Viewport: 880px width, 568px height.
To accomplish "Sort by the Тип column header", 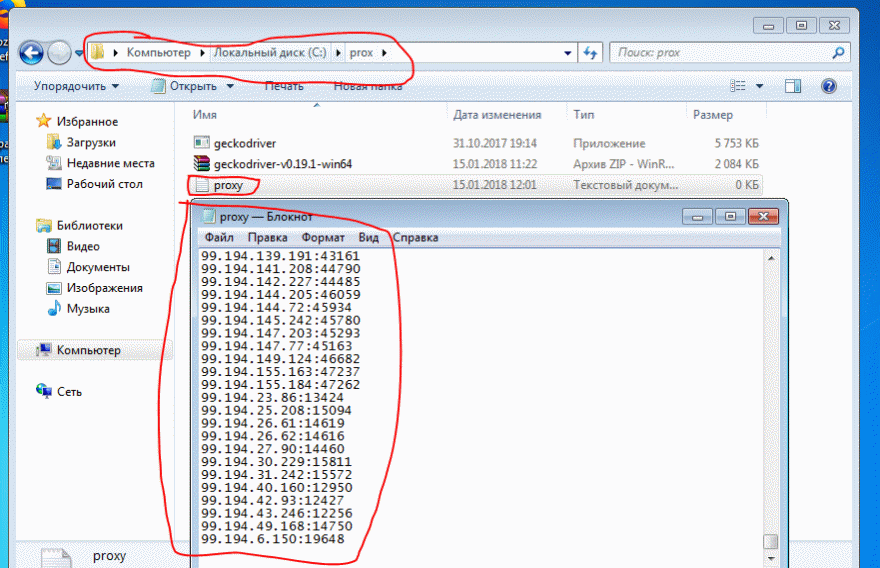I will pyautogui.click(x=584, y=114).
